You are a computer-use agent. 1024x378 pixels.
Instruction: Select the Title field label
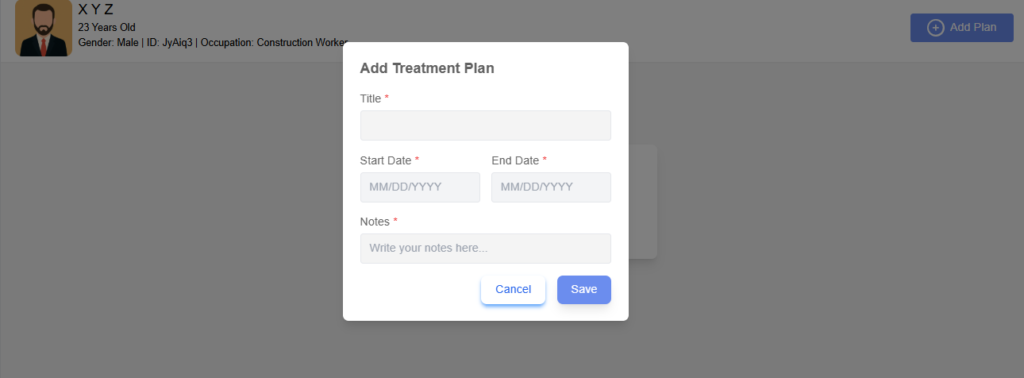(x=370, y=99)
